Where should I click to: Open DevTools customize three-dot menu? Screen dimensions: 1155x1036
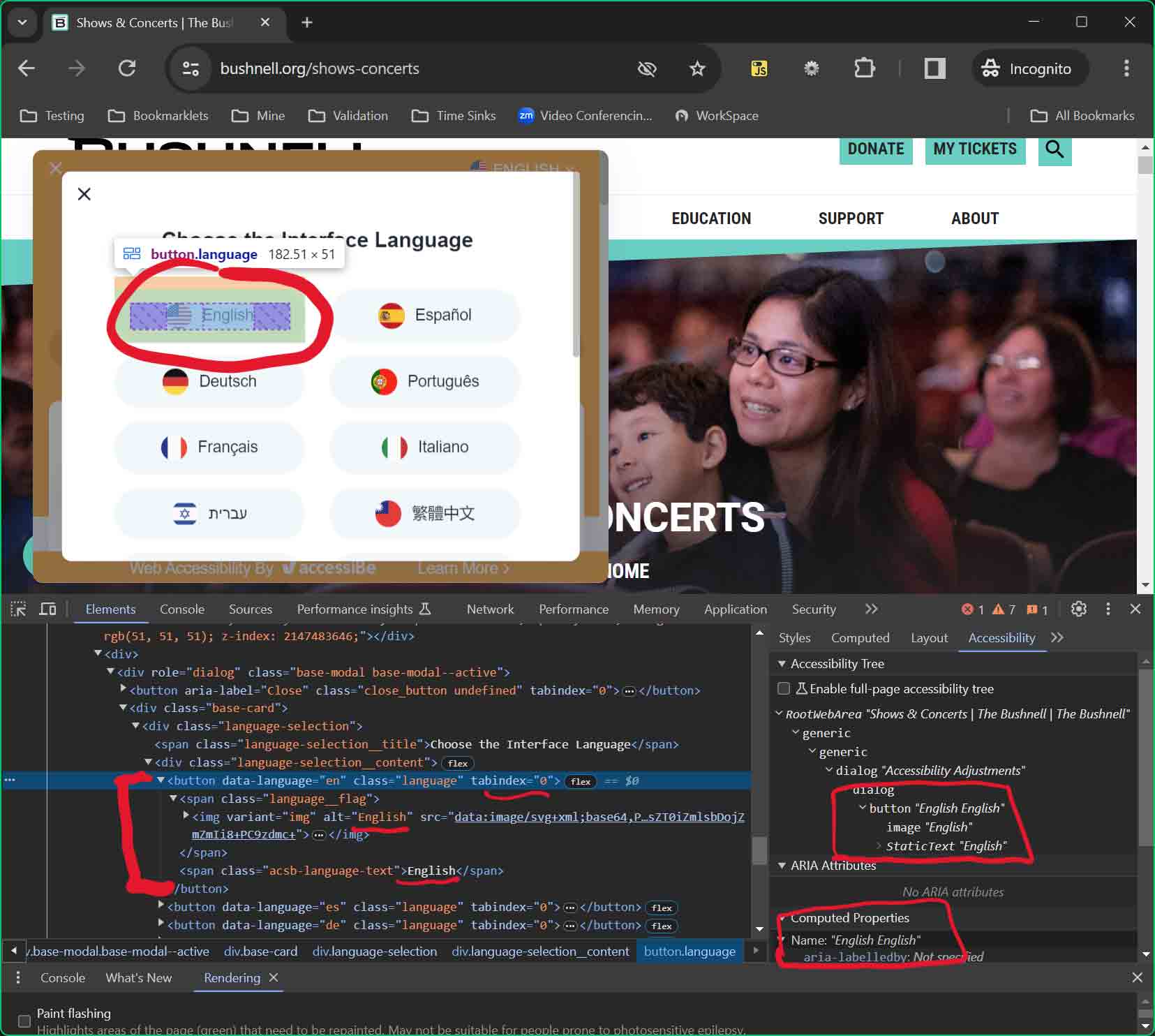pos(1108,609)
